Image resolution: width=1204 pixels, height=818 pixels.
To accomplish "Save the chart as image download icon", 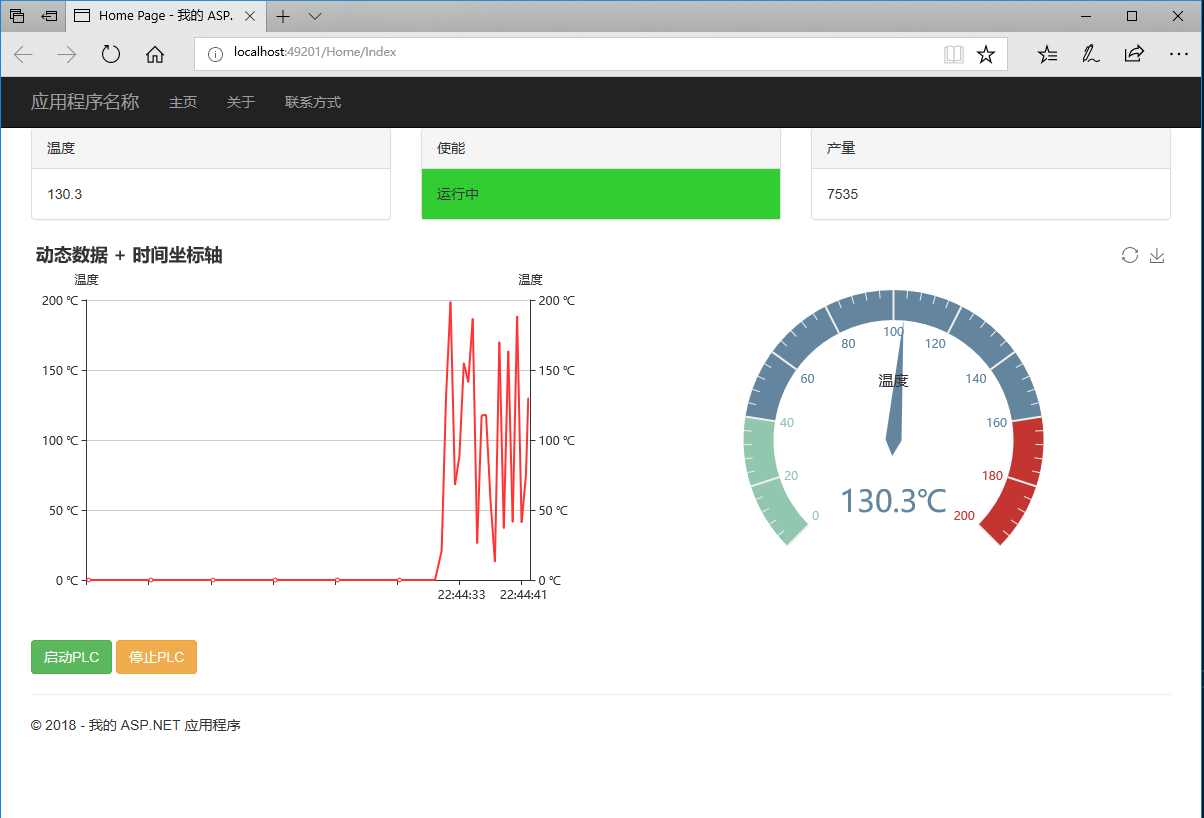I will click(1157, 255).
